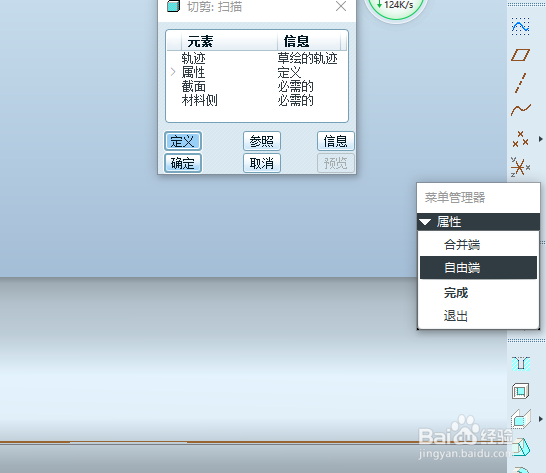Close the 切剪: 扫描 dialog

click(341, 6)
